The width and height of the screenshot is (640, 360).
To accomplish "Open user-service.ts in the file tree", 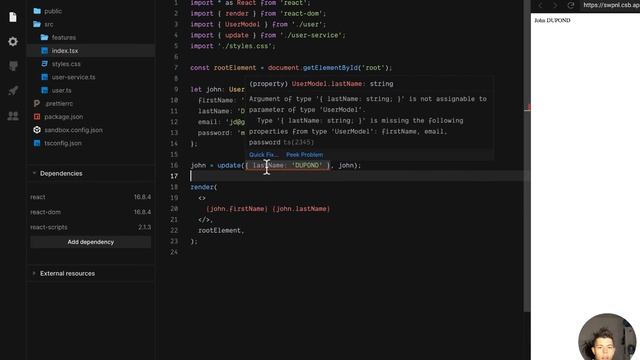I will 91,77.
